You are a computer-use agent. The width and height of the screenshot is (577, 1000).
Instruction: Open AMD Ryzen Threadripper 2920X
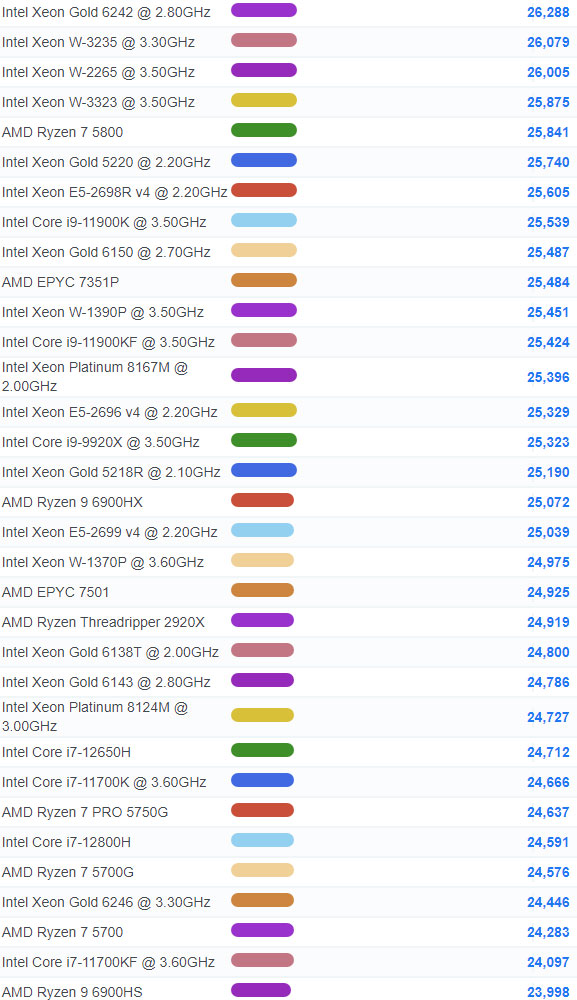[x=103, y=622]
